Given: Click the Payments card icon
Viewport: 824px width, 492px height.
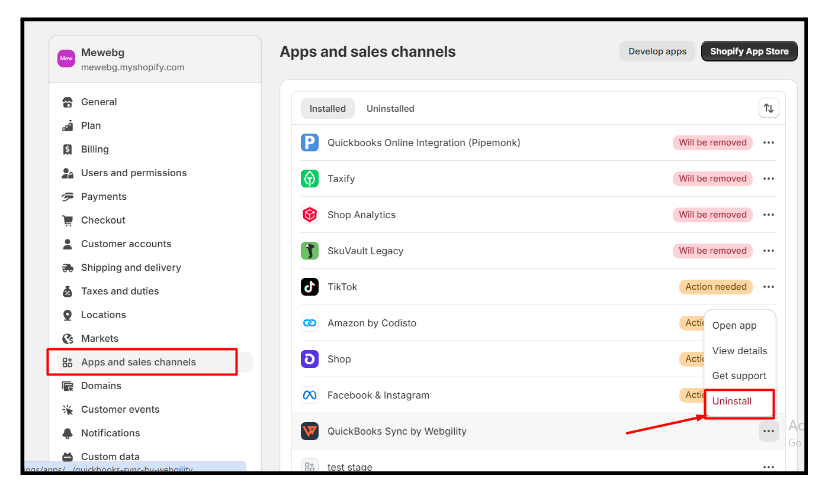Looking at the screenshot, I should (67, 197).
